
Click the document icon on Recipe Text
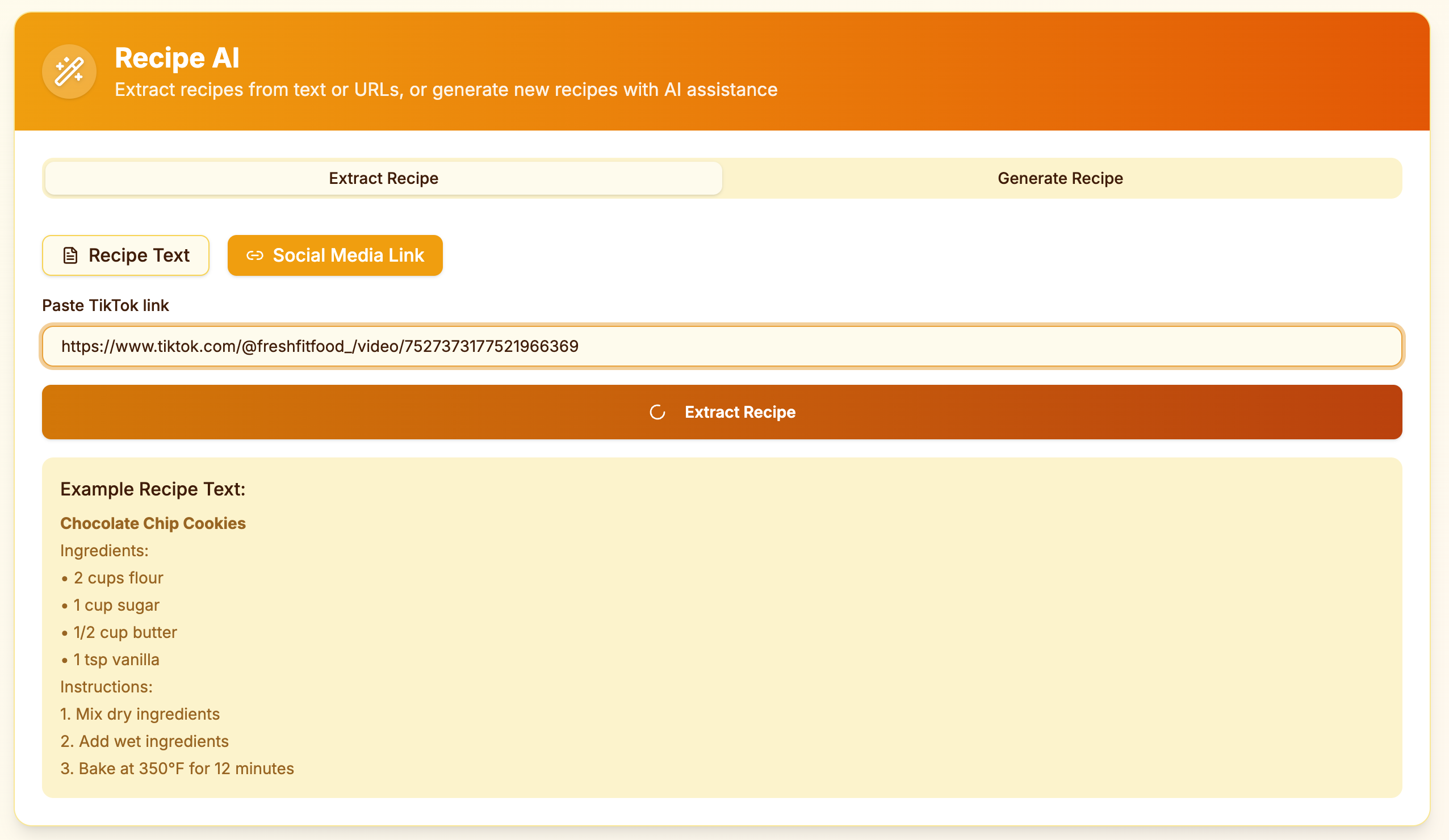[x=70, y=255]
